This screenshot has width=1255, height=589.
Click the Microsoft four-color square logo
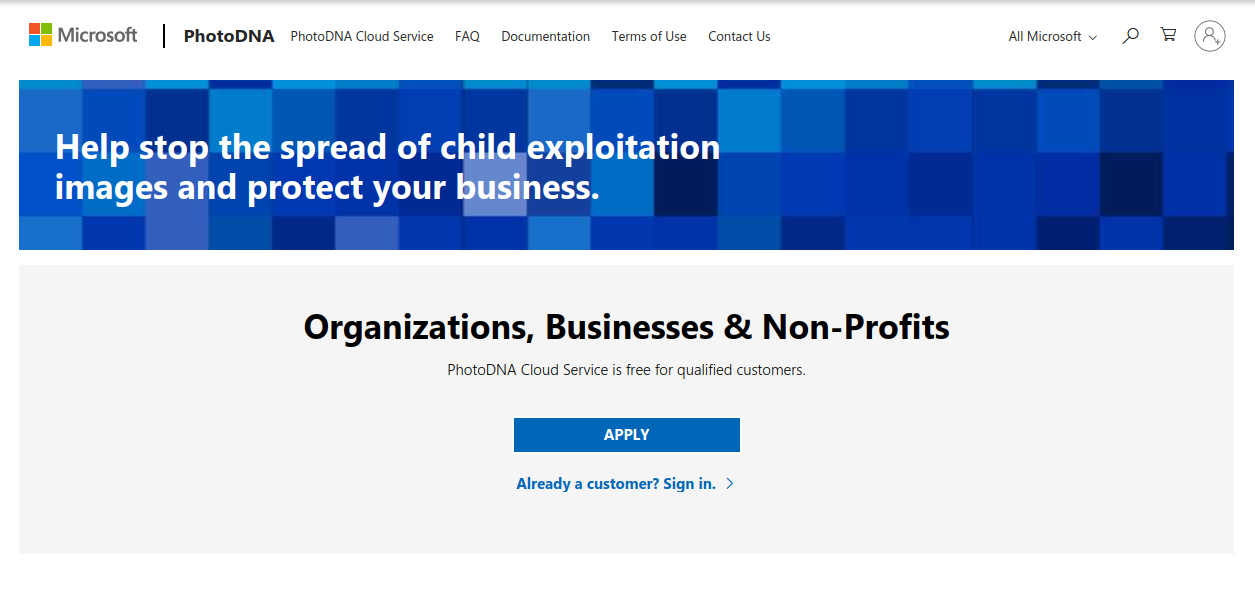pos(40,35)
